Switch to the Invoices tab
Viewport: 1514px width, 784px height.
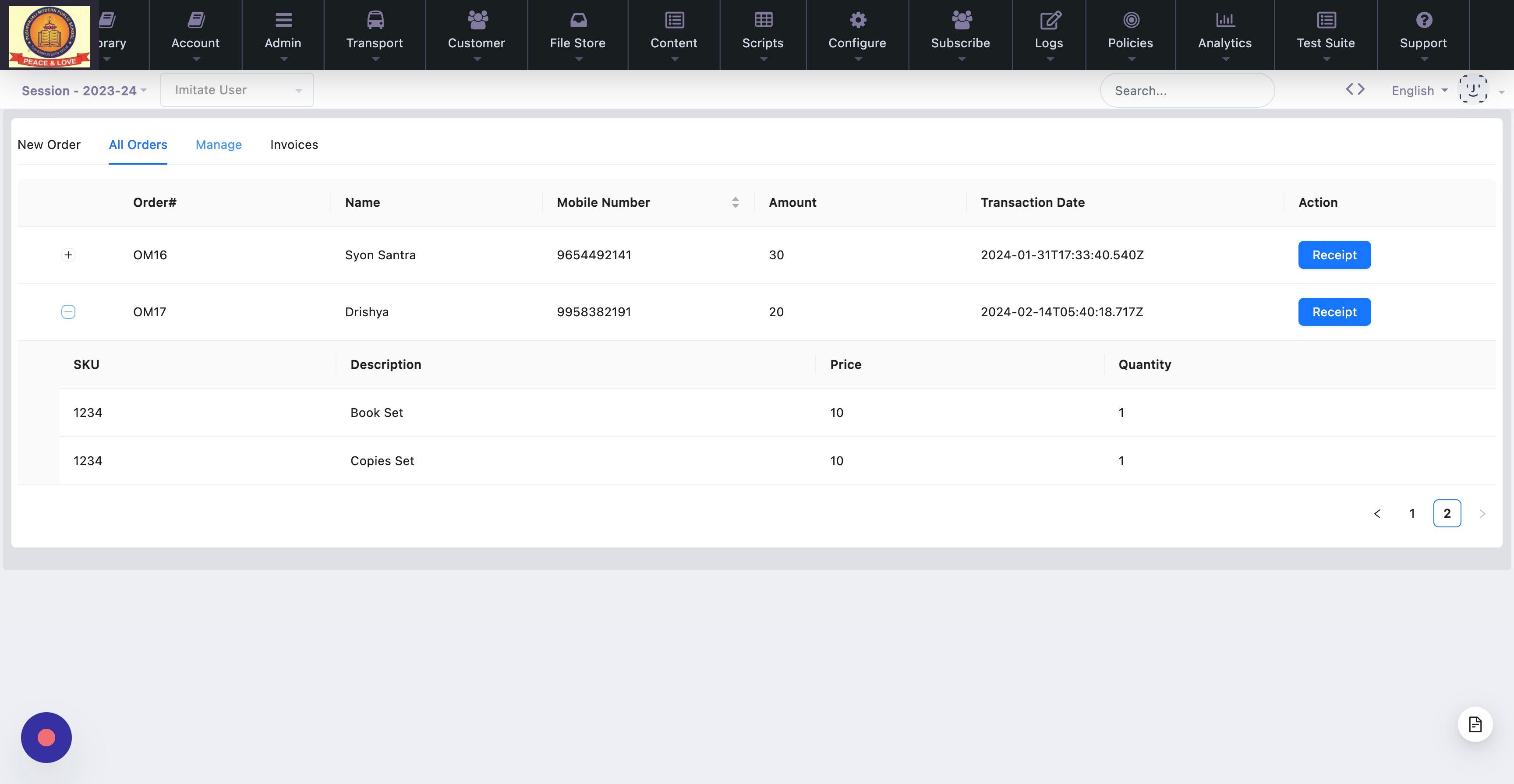pos(294,145)
